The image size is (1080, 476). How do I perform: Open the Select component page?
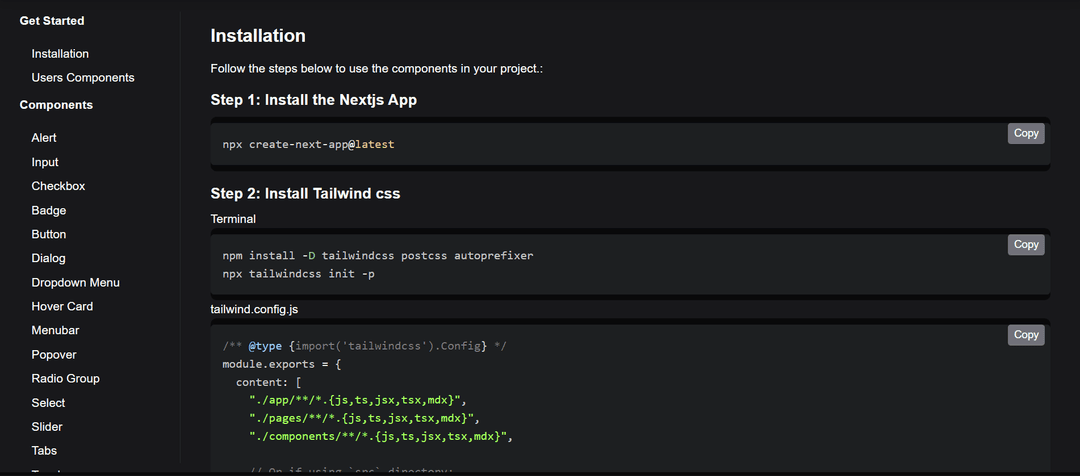pos(48,403)
